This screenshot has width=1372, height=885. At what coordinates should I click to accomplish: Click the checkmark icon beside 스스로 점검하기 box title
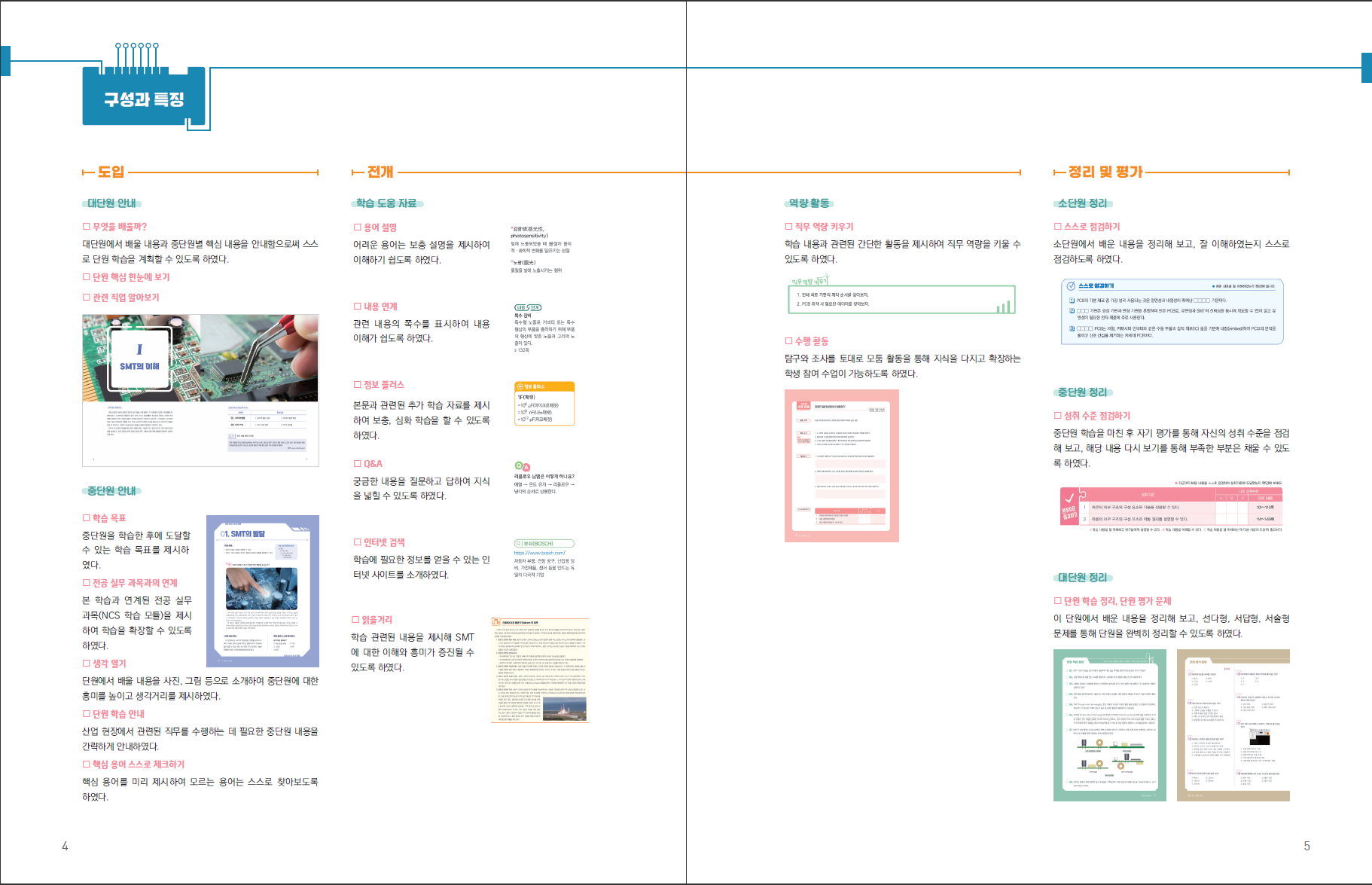[1071, 285]
